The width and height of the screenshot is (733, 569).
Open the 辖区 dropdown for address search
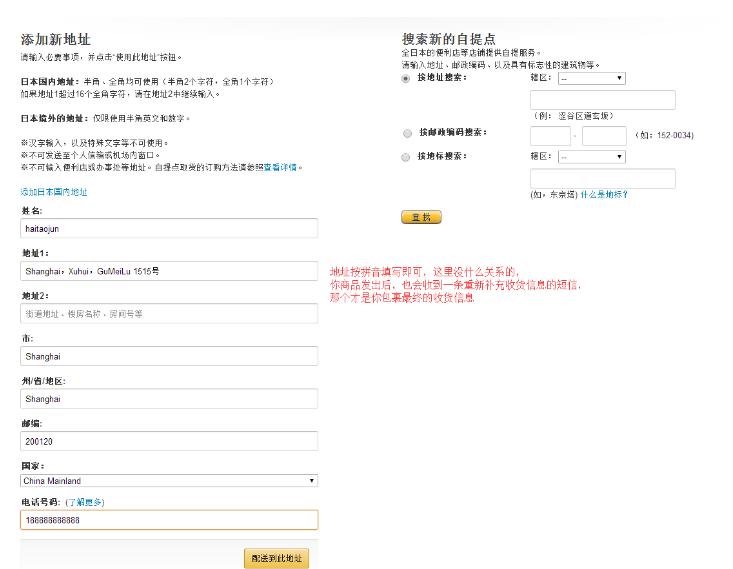point(591,78)
